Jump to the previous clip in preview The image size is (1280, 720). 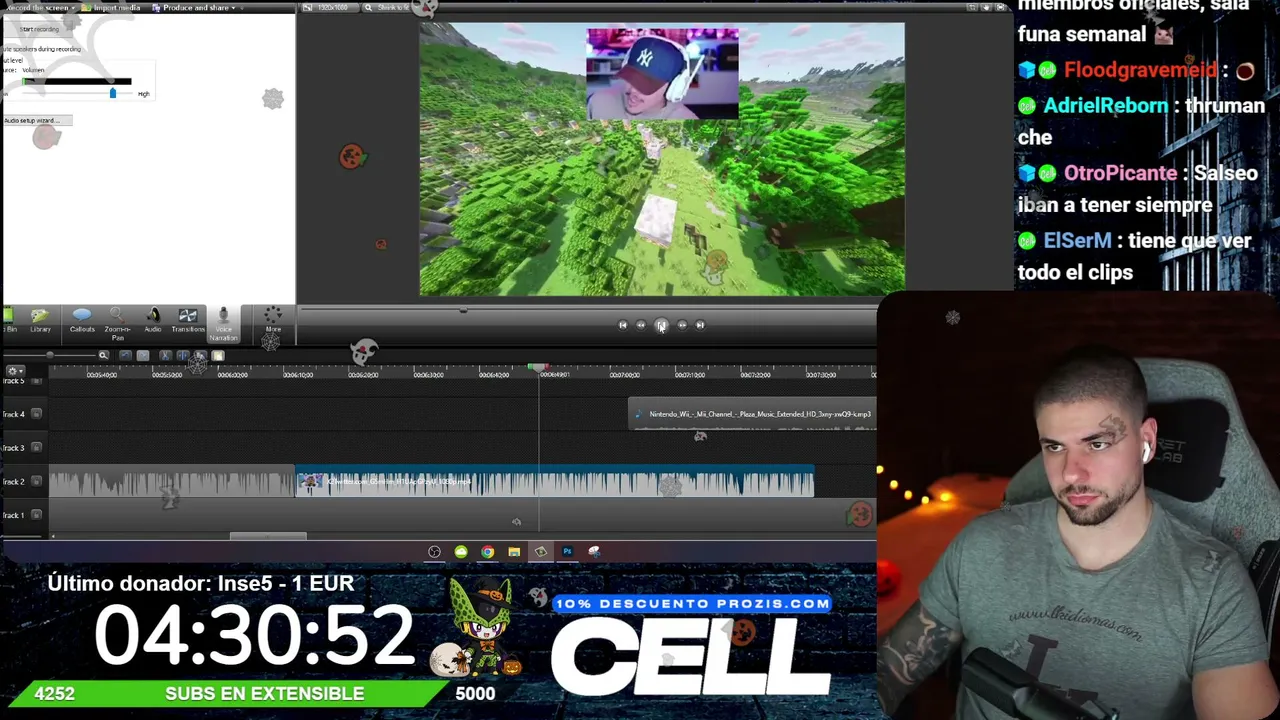pyautogui.click(x=622, y=325)
